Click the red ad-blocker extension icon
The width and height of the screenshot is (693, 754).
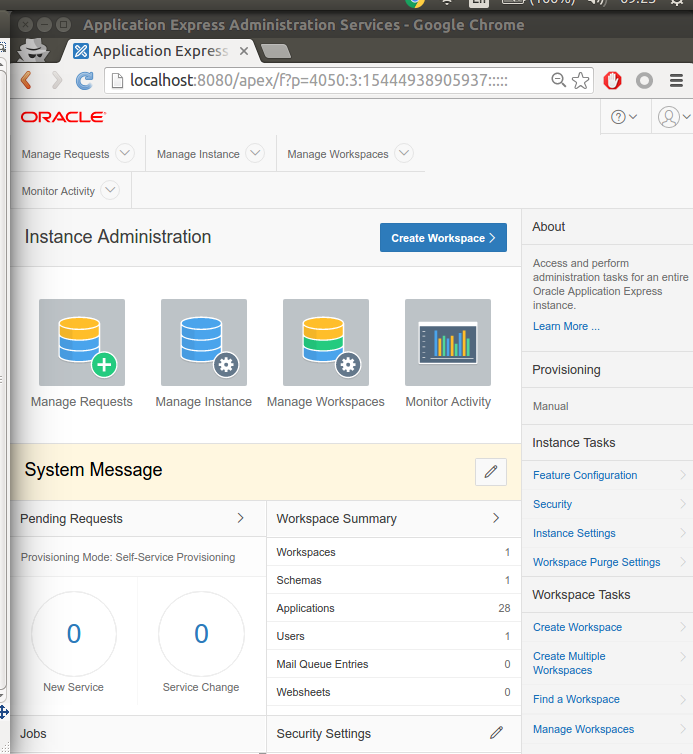point(612,80)
